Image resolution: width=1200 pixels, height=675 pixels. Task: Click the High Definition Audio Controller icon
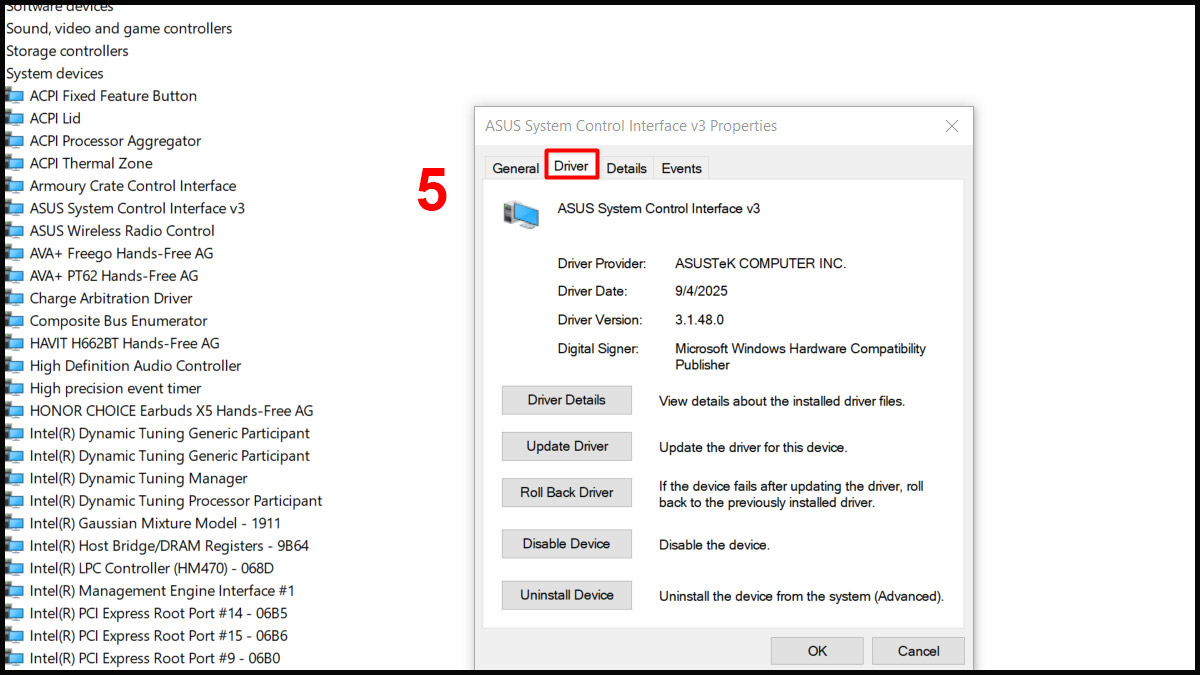point(14,365)
